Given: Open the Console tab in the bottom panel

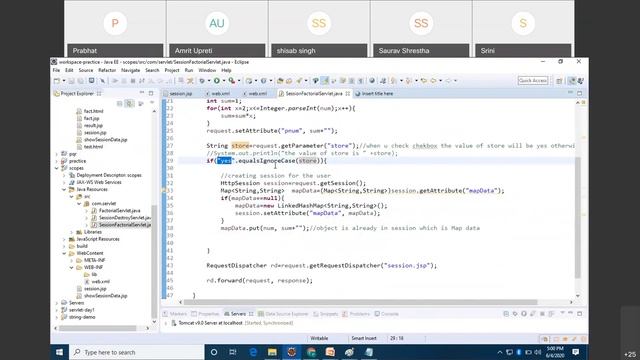Looking at the screenshot, I should (387, 314).
